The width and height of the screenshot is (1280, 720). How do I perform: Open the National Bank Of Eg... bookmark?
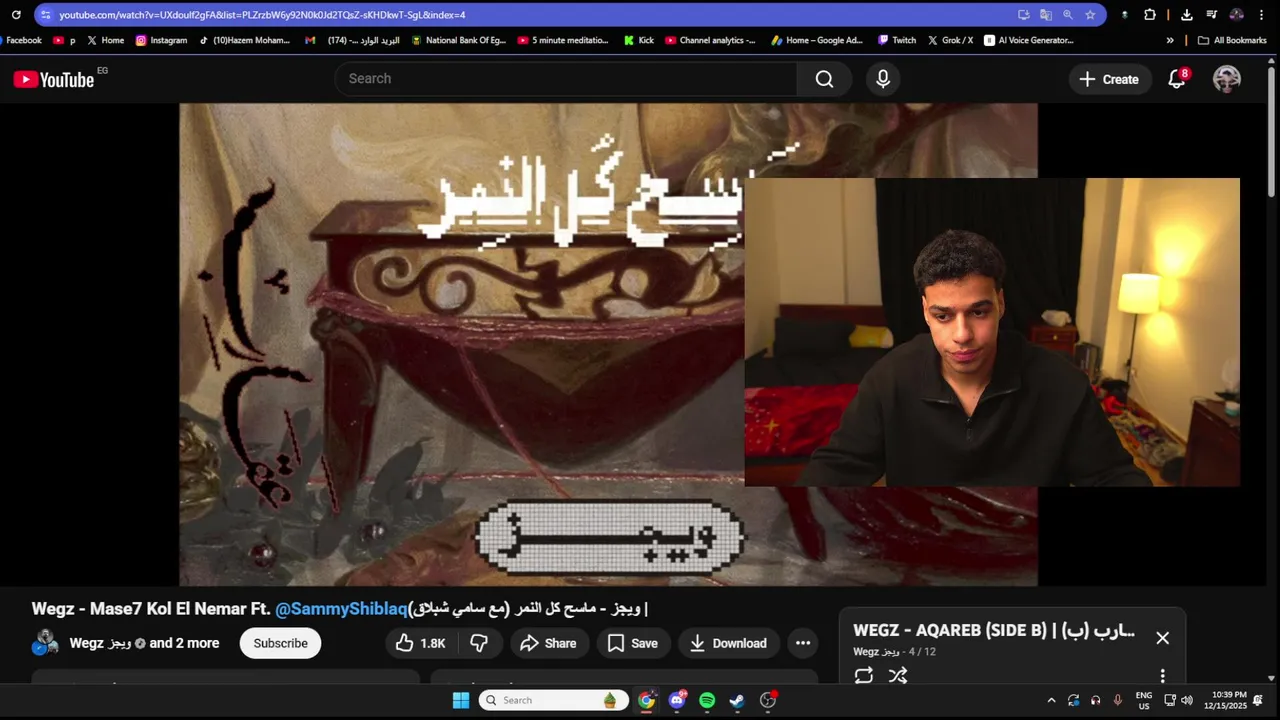(x=458, y=41)
